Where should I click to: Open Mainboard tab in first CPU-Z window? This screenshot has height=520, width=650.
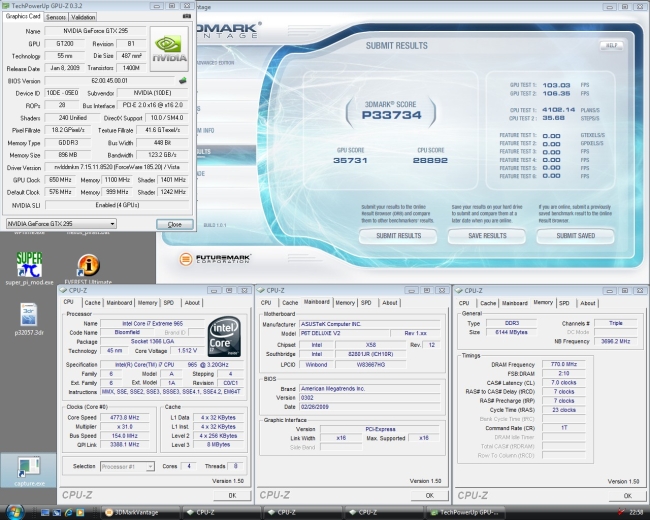[x=119, y=303]
